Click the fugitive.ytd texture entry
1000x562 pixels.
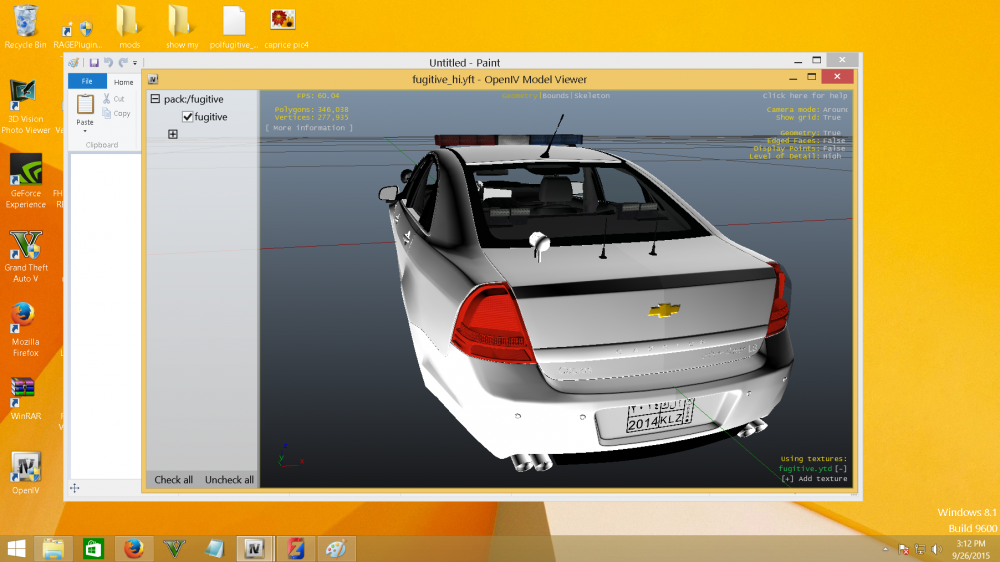point(805,469)
